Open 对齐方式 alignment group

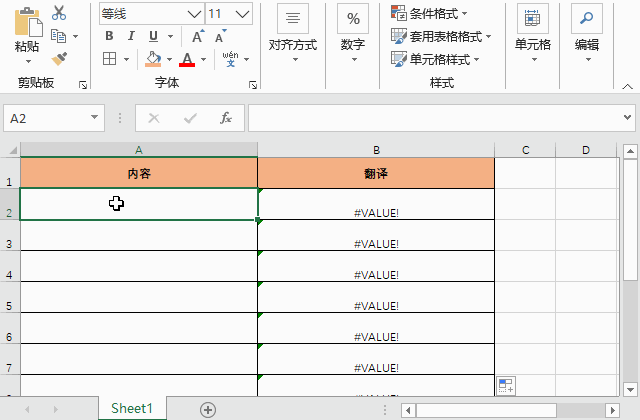pos(293,33)
